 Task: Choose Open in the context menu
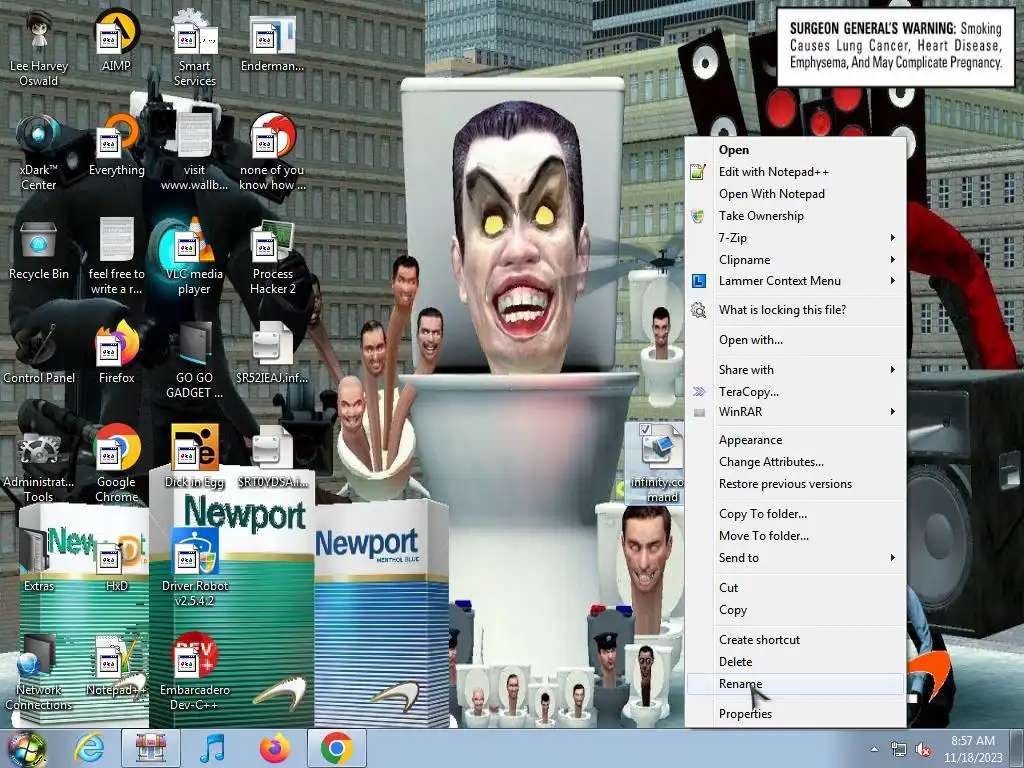(x=796, y=150)
